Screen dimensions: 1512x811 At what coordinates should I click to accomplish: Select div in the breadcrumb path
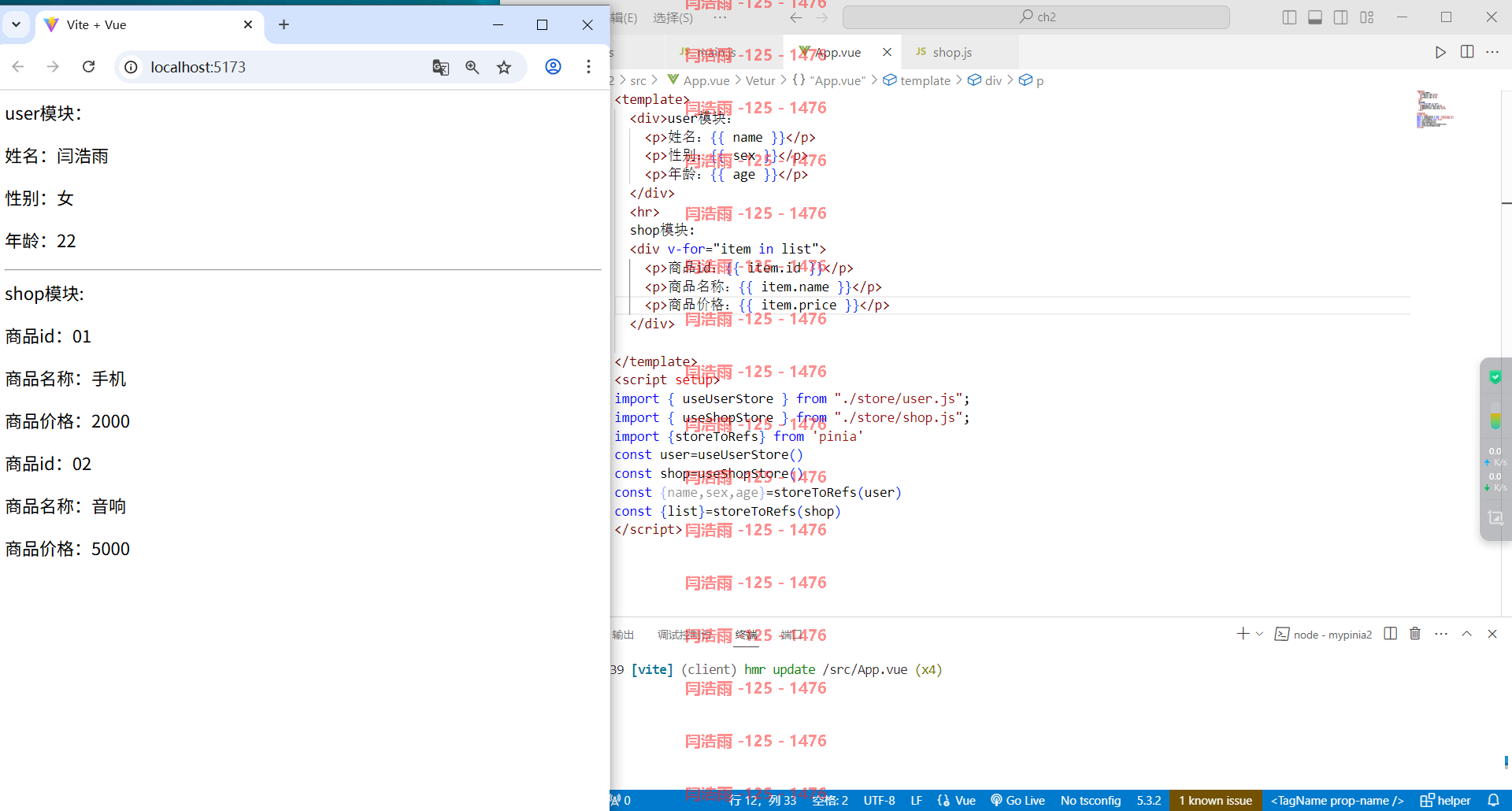(984, 80)
